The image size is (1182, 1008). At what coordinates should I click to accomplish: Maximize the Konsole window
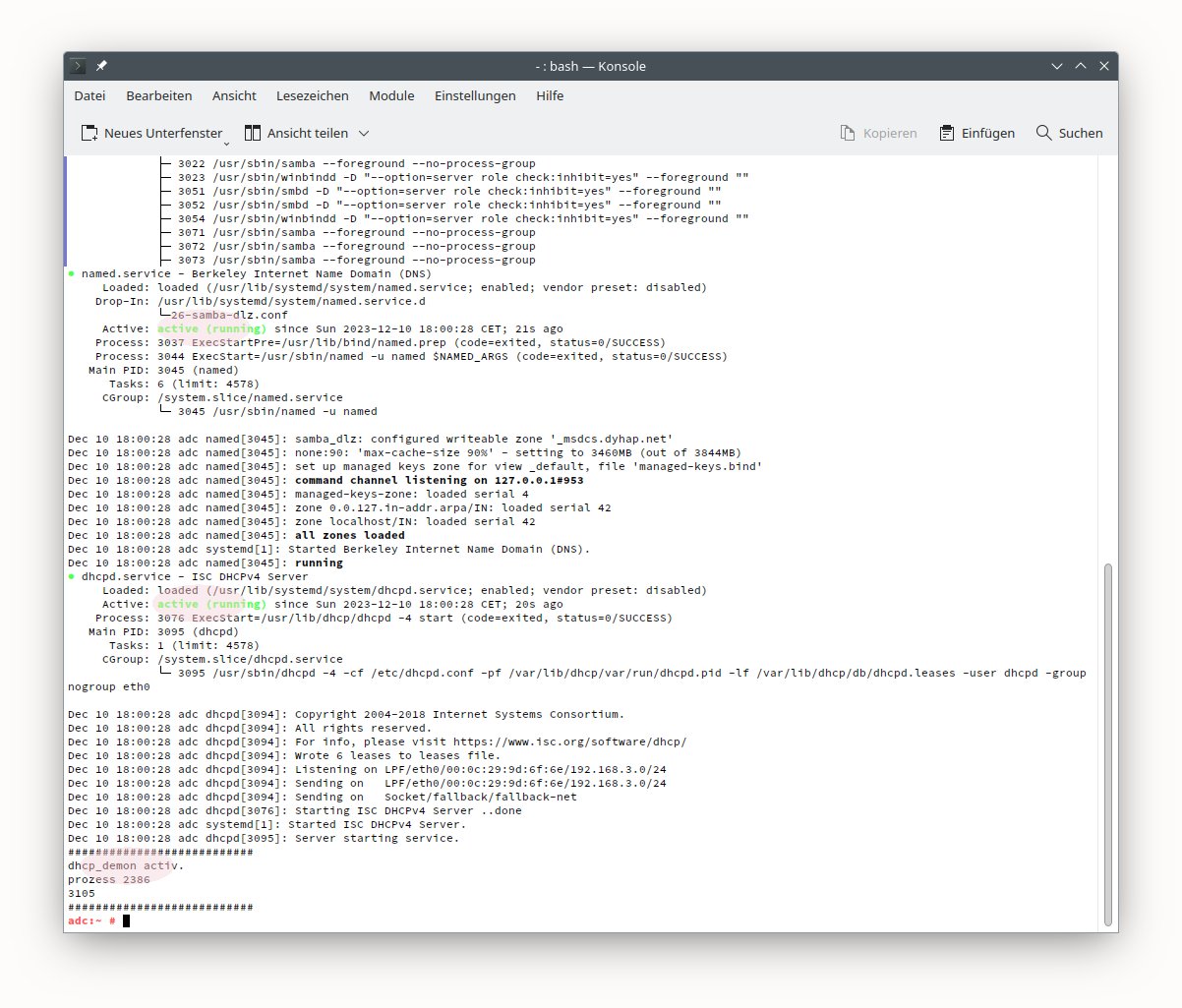1081,66
